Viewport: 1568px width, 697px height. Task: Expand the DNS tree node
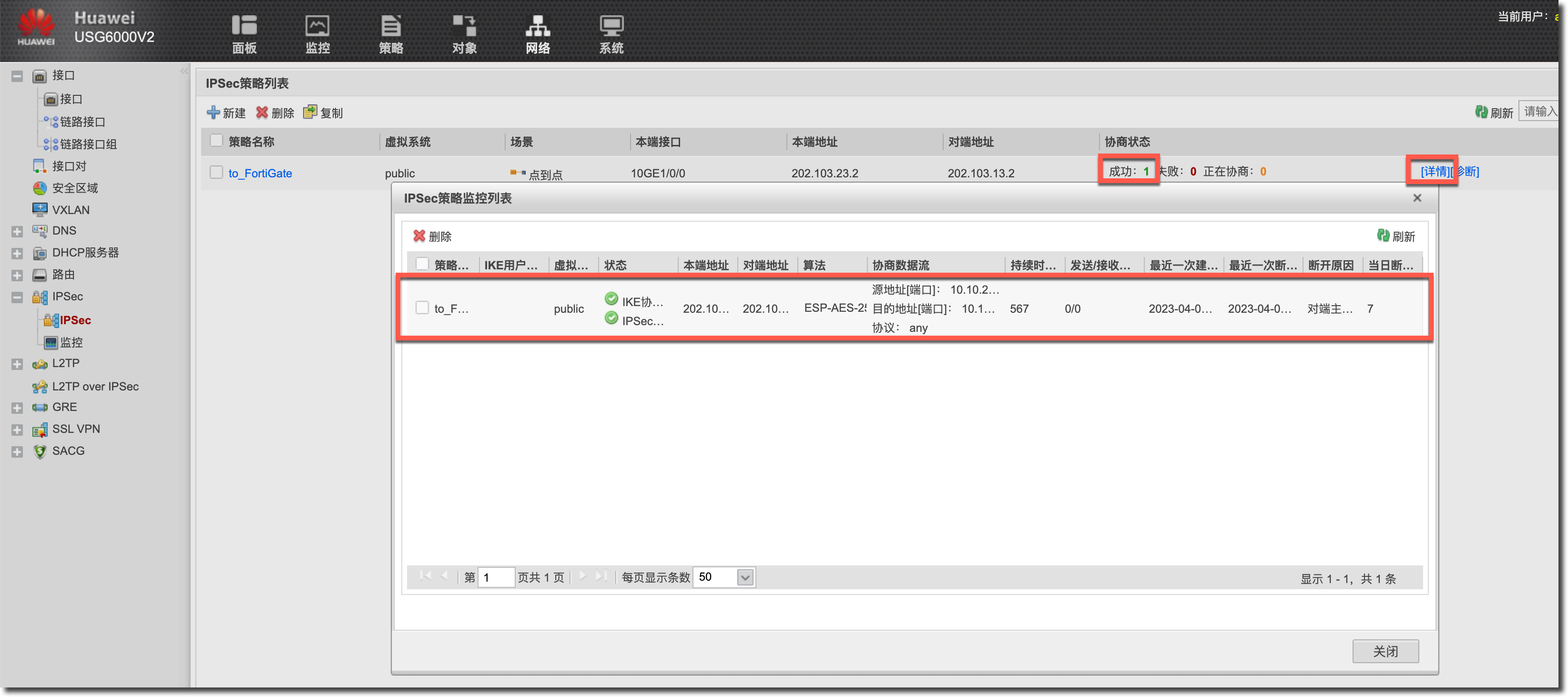point(17,231)
